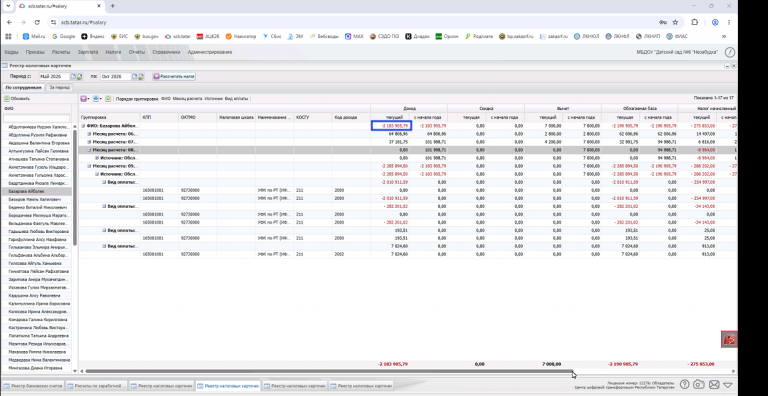Click the red floating icon near the right edge
Viewport: 768px width, 396px height.
[729, 339]
